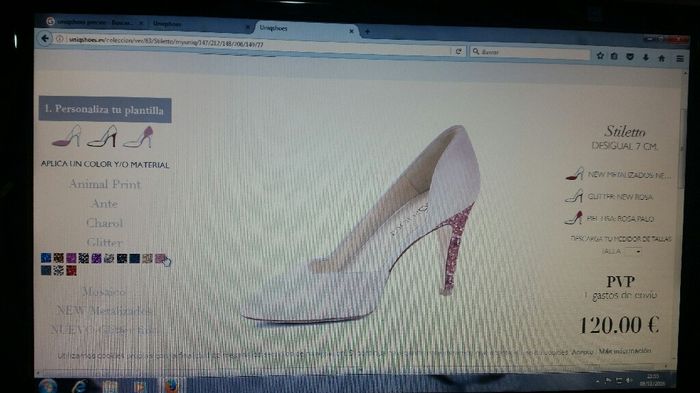Screen dimensions: 700x393
Task: Click the taskbar clock and date
Action: tap(652, 380)
